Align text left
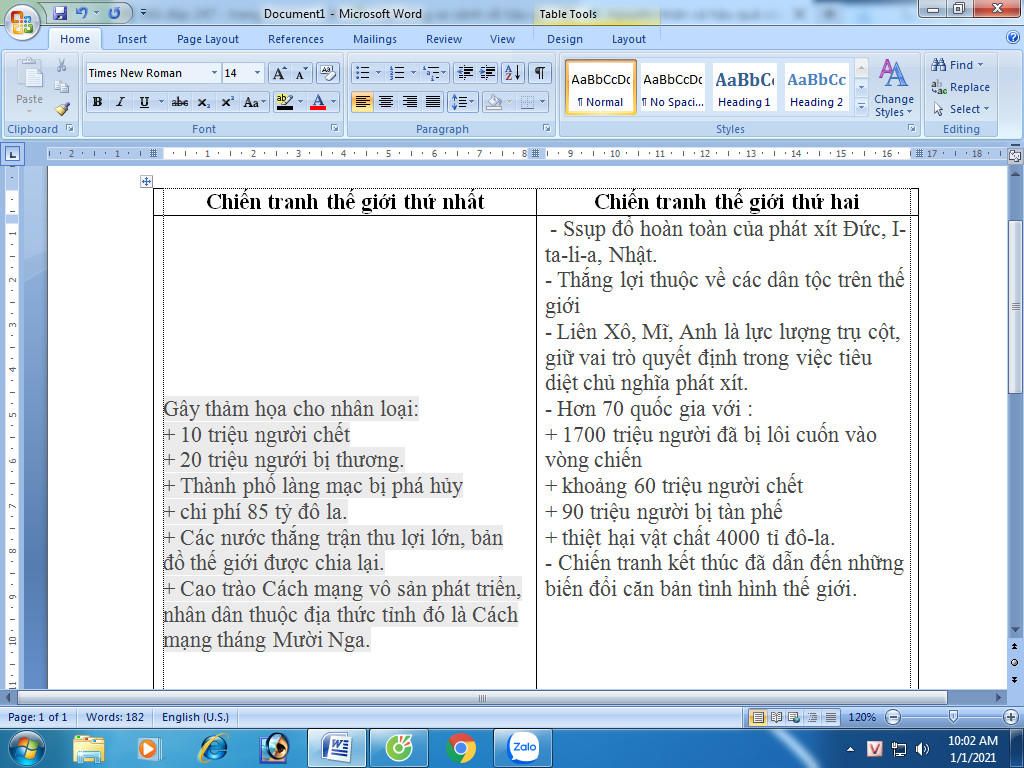 362,102
